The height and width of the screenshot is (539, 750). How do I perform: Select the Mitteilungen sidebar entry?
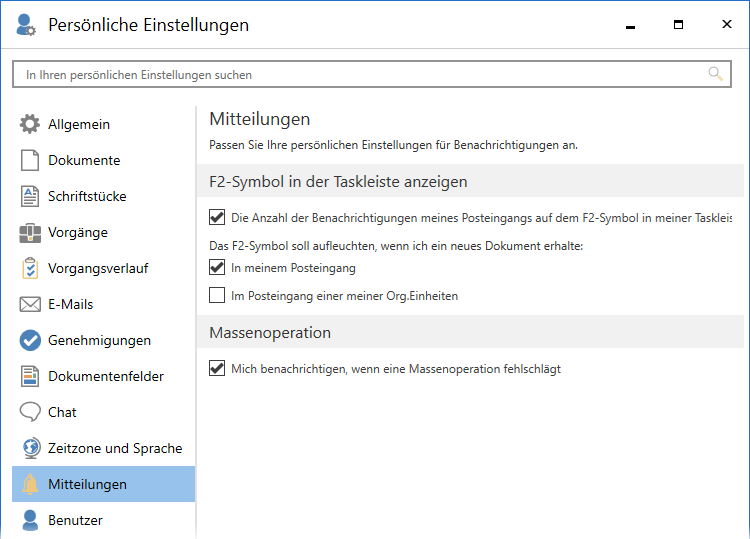(x=87, y=484)
